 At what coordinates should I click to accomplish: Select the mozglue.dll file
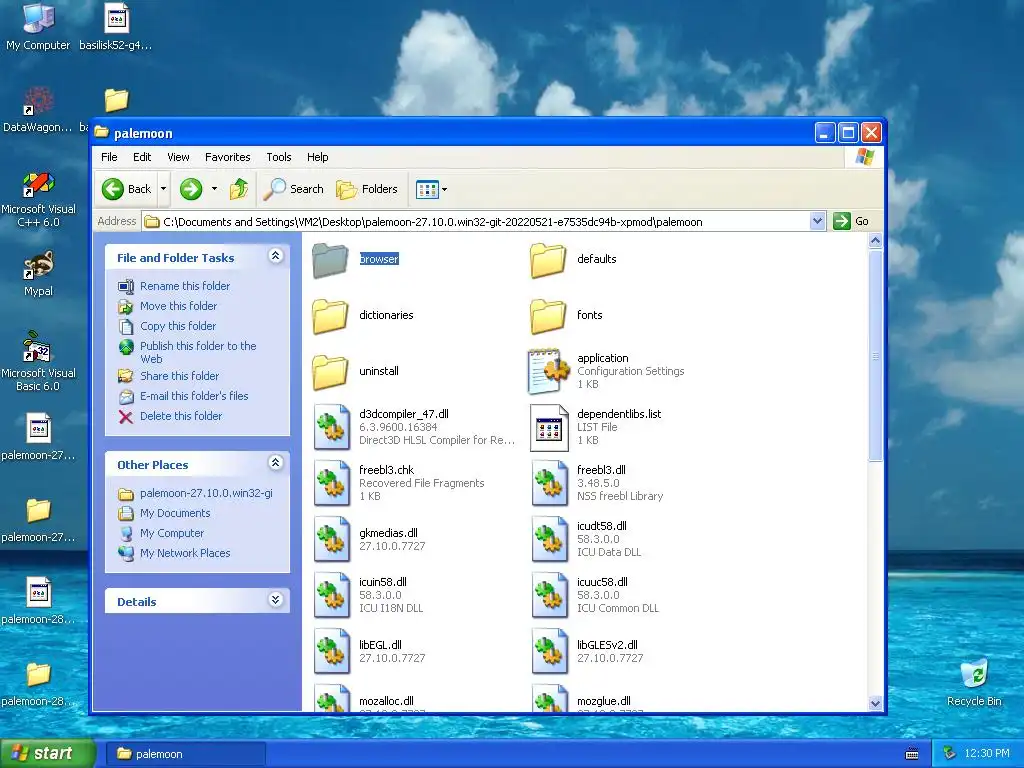coord(549,699)
